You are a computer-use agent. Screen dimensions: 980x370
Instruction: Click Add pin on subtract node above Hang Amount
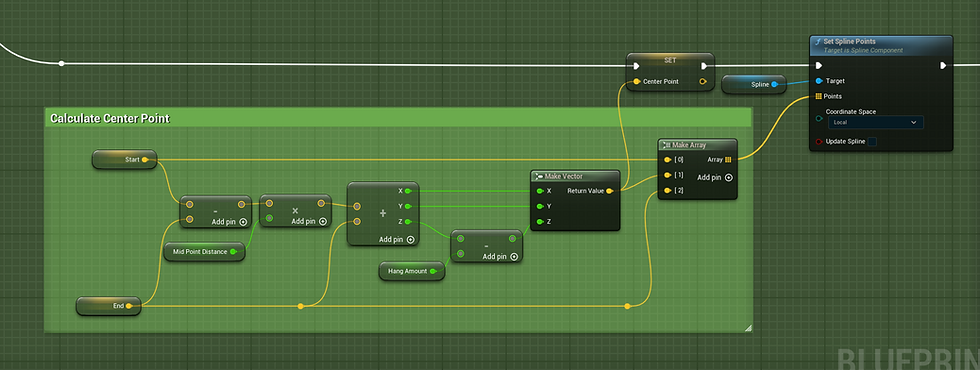click(x=500, y=257)
